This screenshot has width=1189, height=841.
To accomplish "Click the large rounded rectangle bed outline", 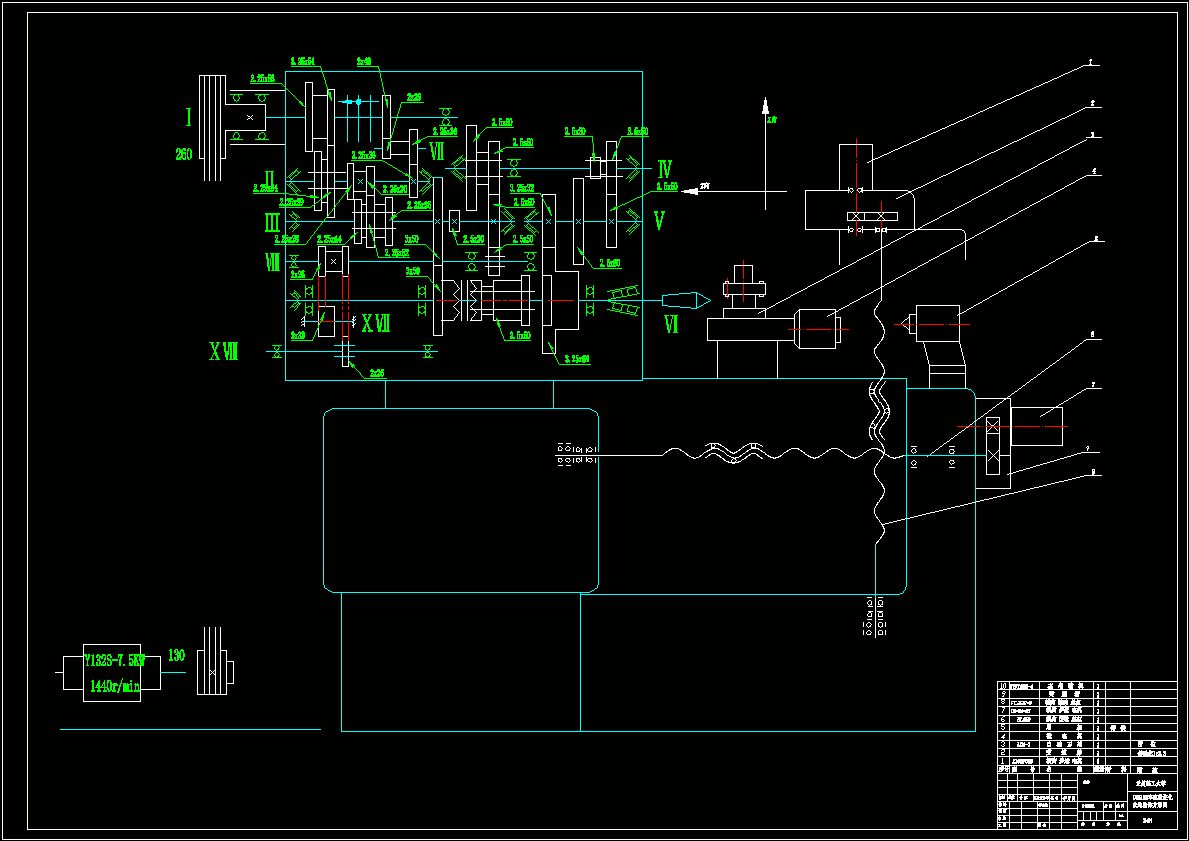I will tap(461, 501).
